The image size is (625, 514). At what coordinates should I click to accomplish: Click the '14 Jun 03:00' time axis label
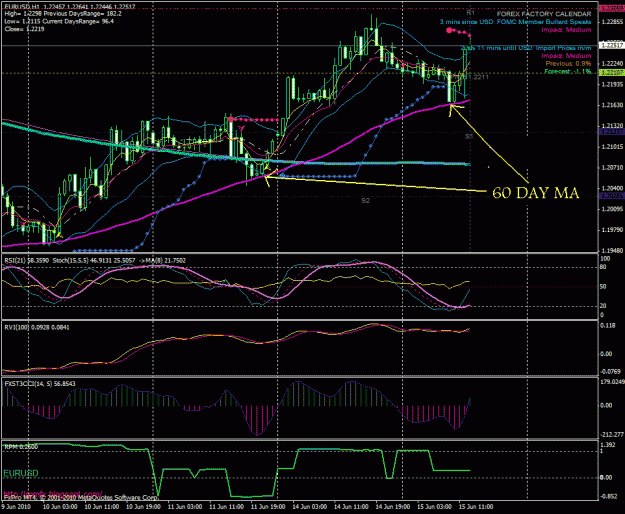310,507
